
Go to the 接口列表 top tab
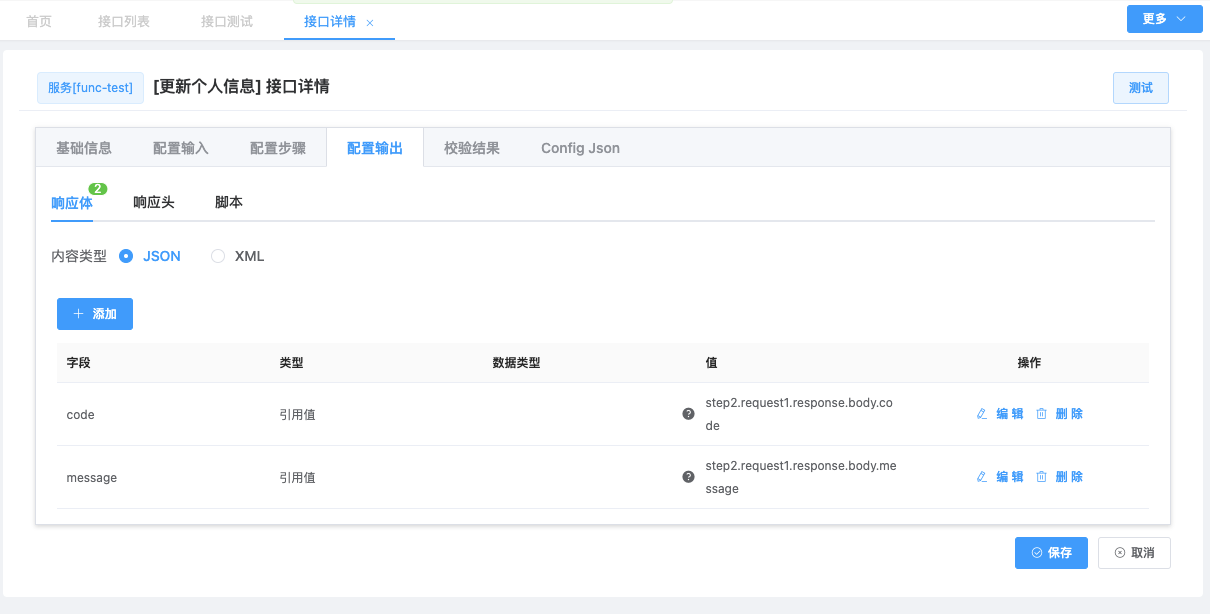[x=124, y=21]
